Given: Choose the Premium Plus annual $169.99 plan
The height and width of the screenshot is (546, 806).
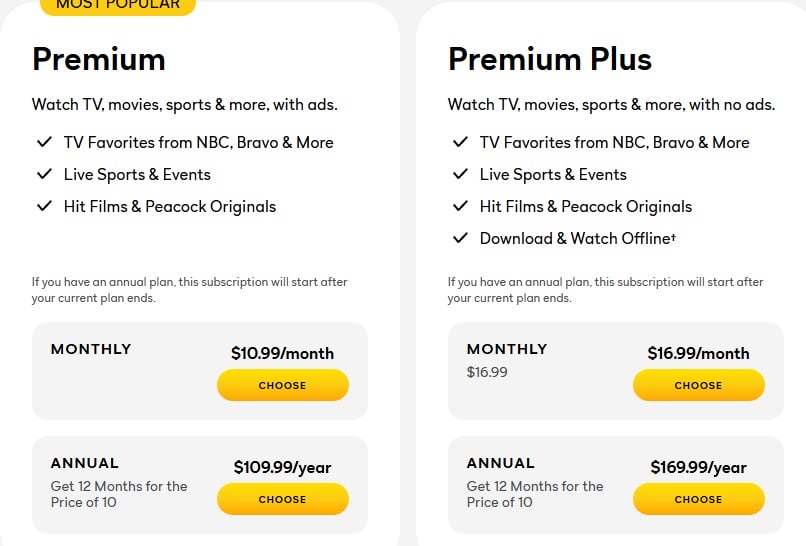Looking at the screenshot, I should coord(698,499).
